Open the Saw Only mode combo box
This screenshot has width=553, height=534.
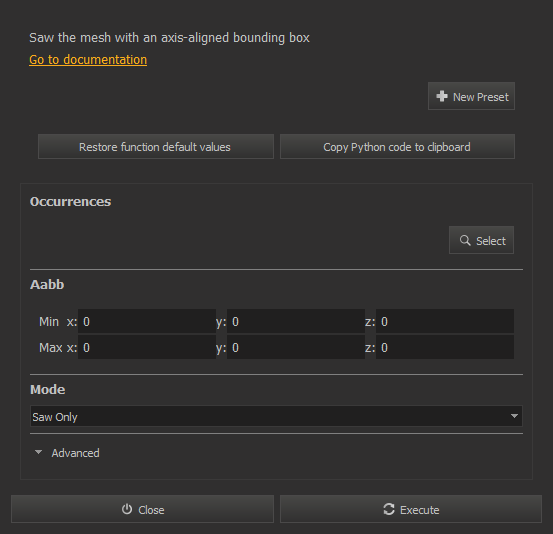(x=276, y=417)
